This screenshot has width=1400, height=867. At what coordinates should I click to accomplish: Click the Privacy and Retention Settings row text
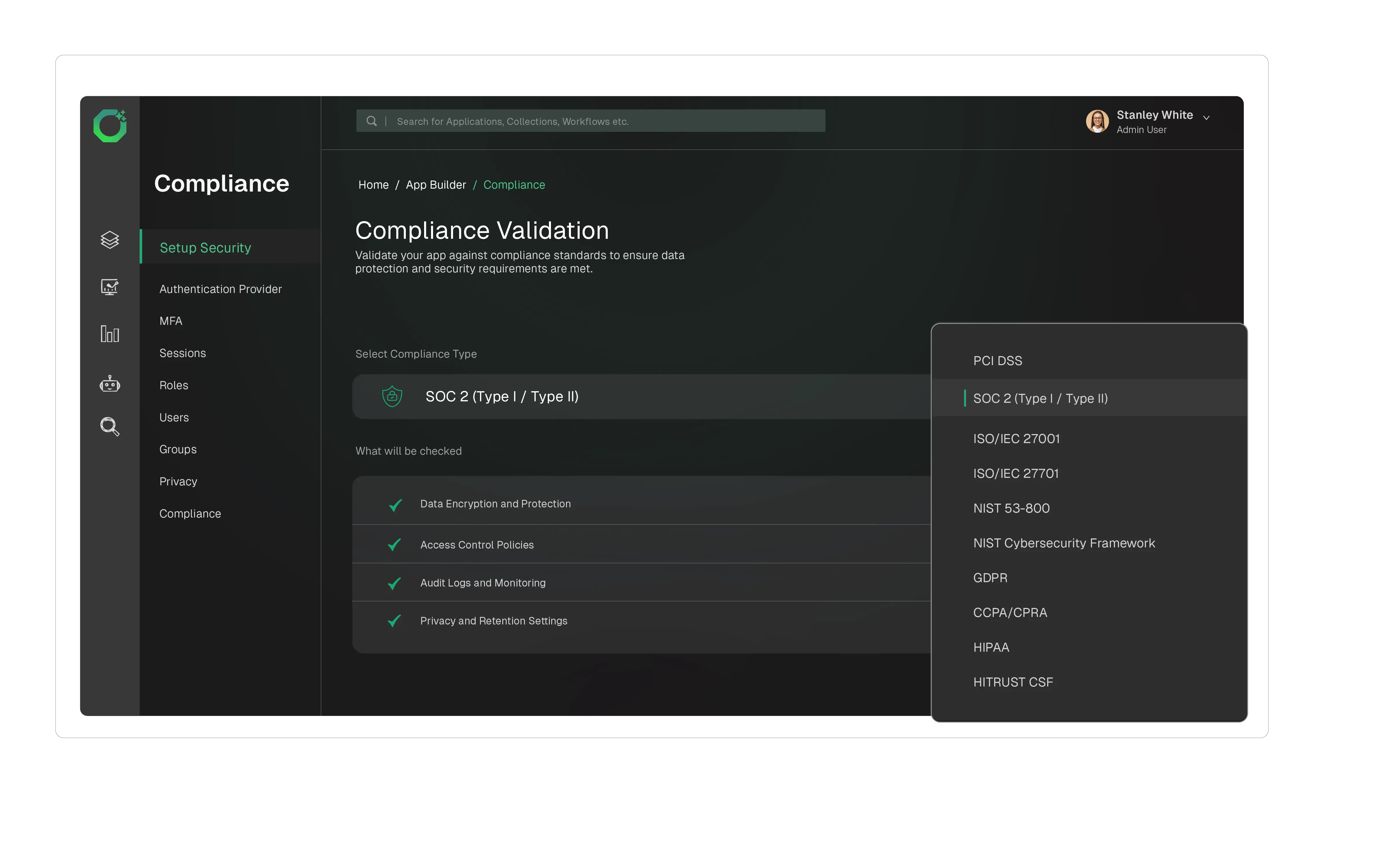493,621
